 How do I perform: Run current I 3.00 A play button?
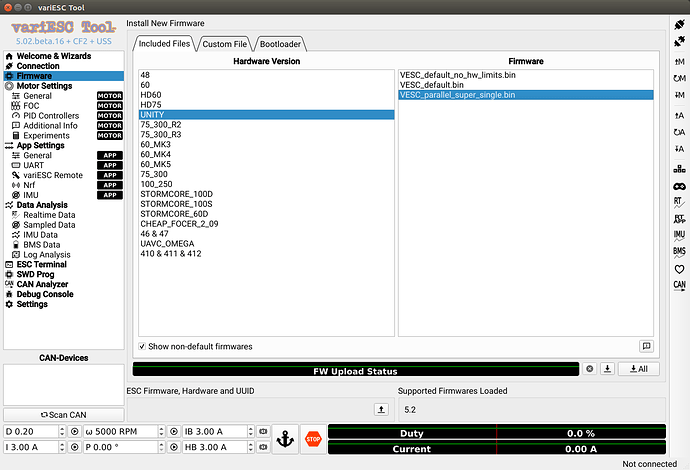coord(74,447)
